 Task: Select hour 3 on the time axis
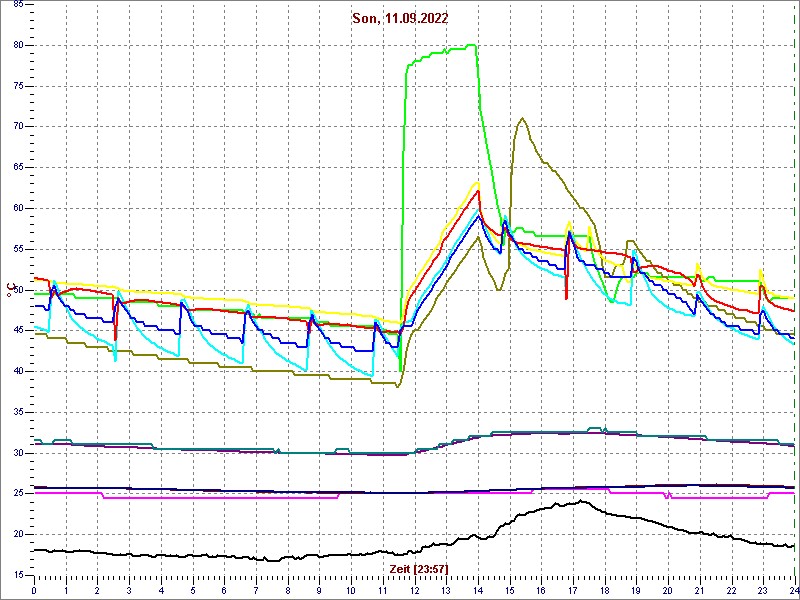click(x=129, y=591)
